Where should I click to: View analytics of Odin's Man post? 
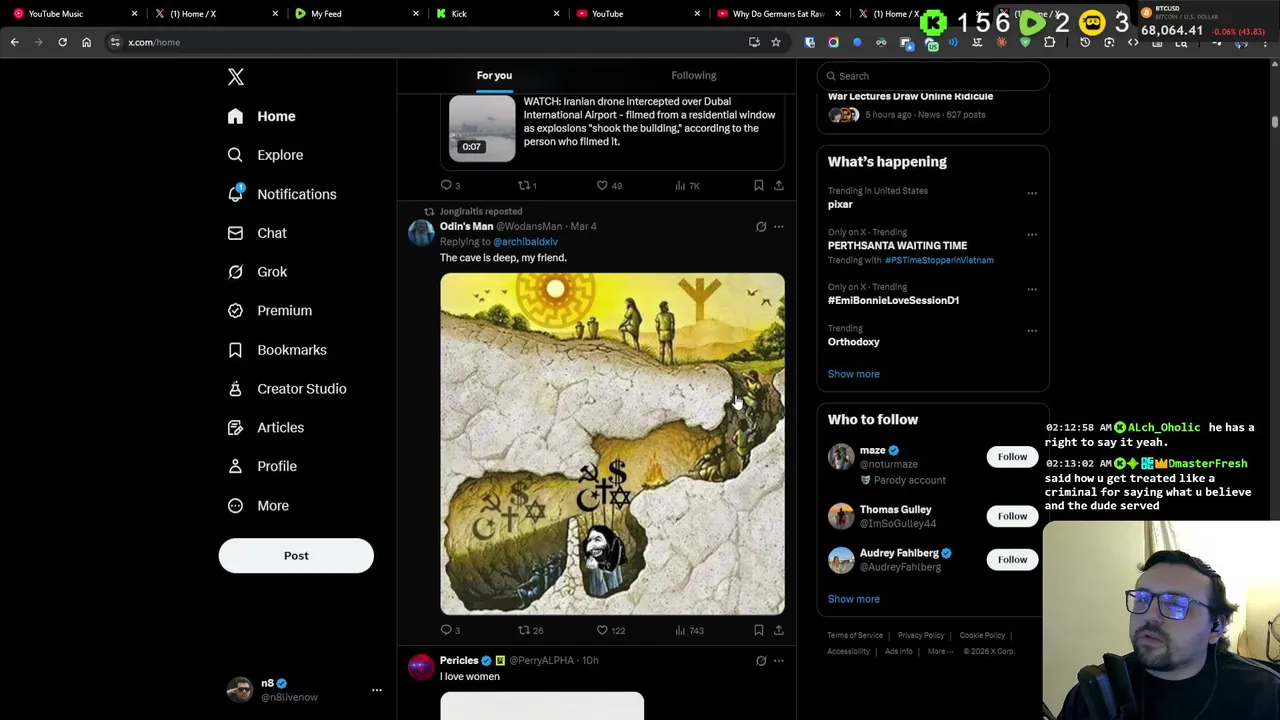tap(689, 630)
